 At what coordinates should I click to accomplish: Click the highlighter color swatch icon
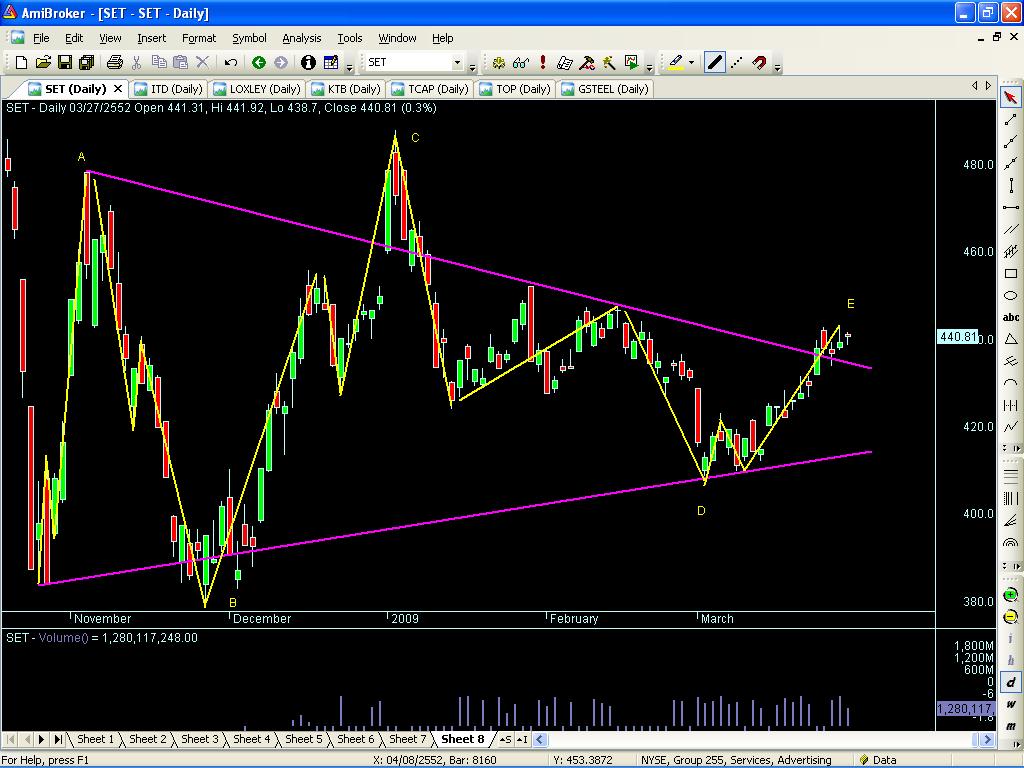(x=676, y=63)
